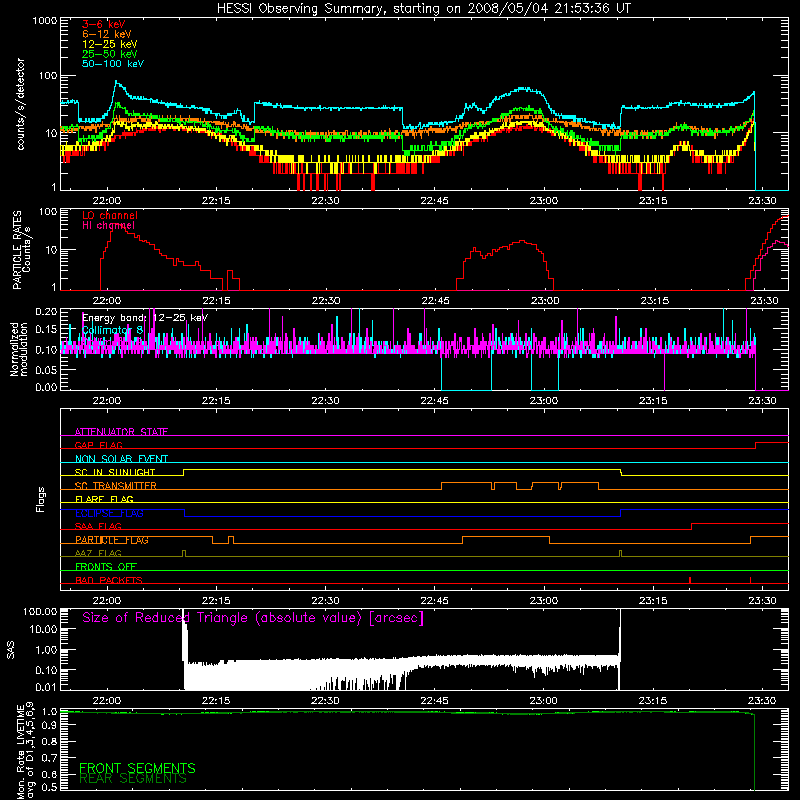Click the Collimator 8 label
The width and height of the screenshot is (800, 800).
point(113,330)
